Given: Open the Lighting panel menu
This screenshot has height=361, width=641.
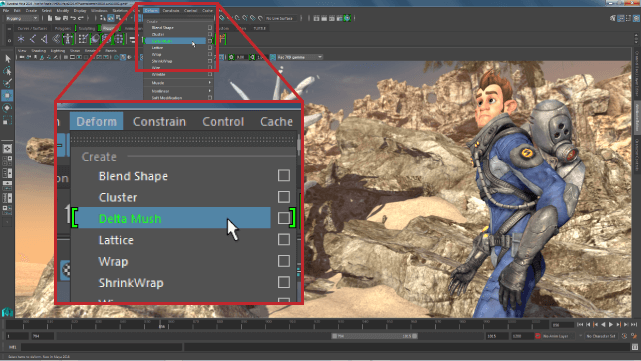Looking at the screenshot, I should click(58, 51).
